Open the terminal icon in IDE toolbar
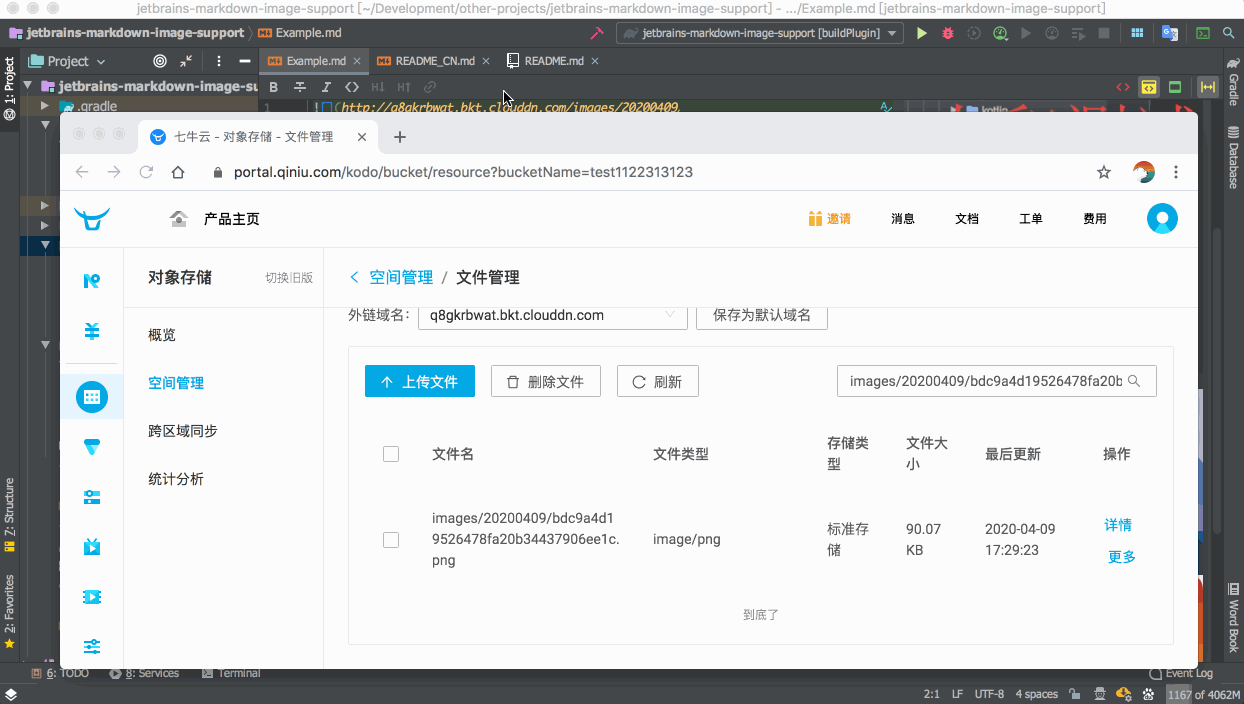 (1203, 33)
